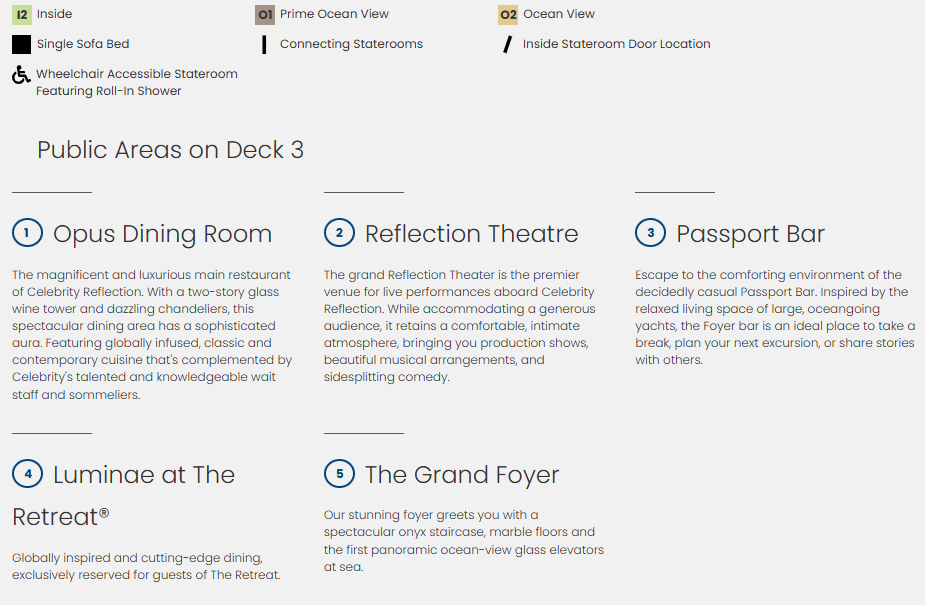Image resolution: width=925 pixels, height=605 pixels.
Task: Click the number 4 circle badge
Action: 27,474
